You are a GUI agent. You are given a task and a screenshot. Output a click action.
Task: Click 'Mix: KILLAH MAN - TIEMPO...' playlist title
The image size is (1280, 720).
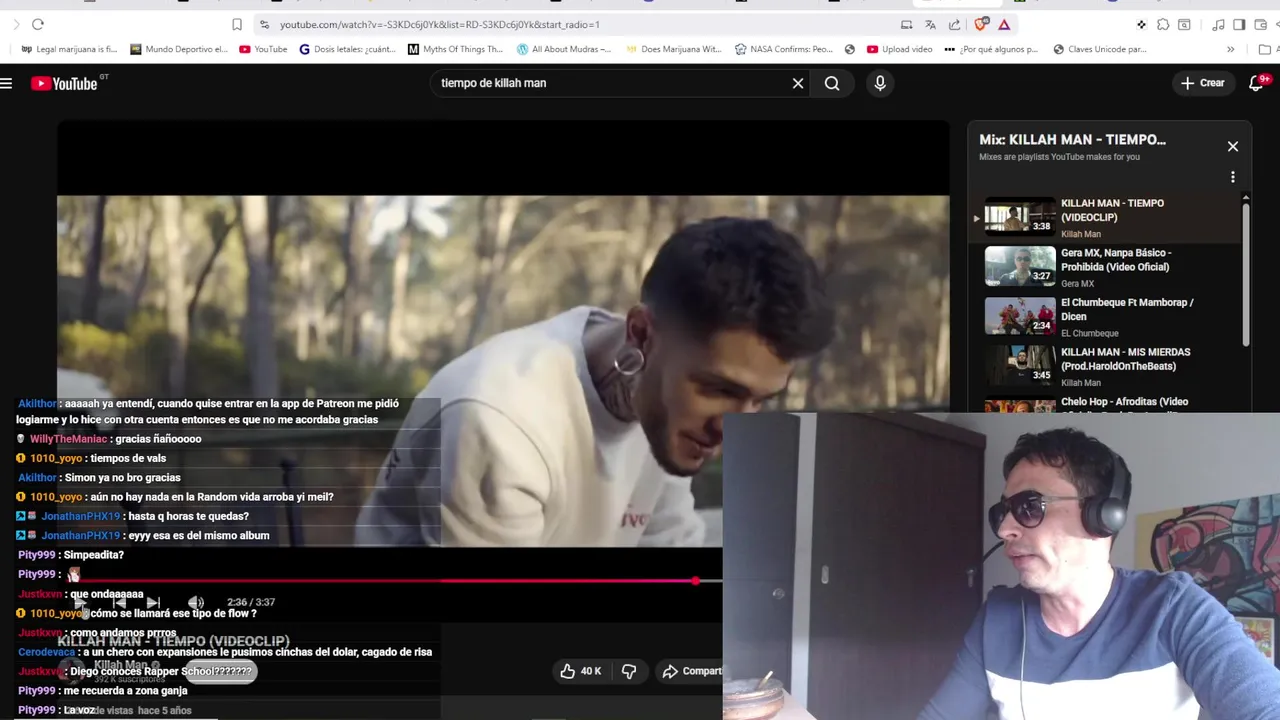pyautogui.click(x=1072, y=140)
